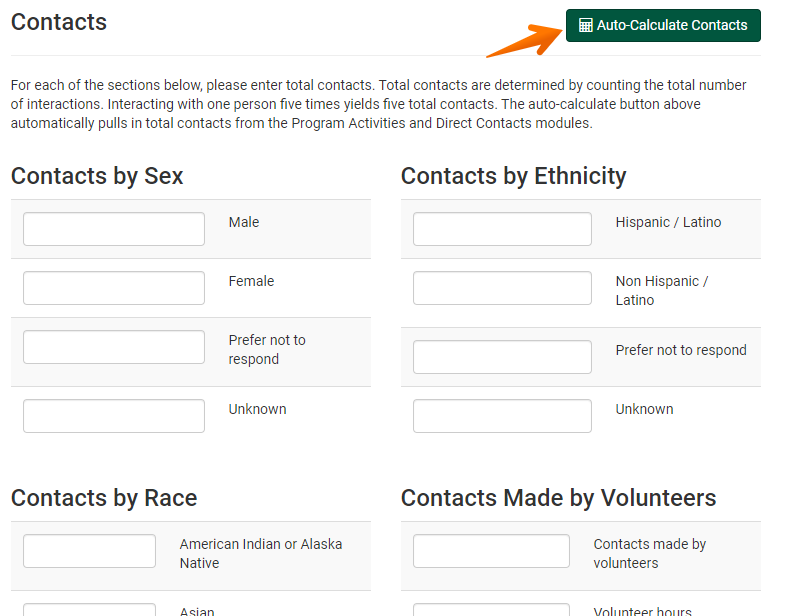Screen dimensions: 792x616
Task: Focus the Male contacts input field
Action: pos(114,229)
